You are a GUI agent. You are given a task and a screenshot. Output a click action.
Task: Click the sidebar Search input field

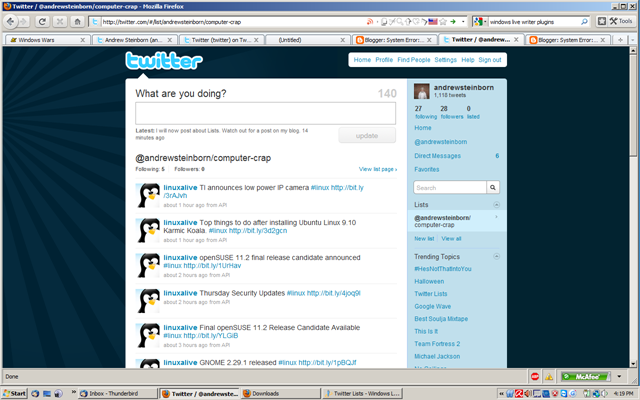(x=450, y=188)
